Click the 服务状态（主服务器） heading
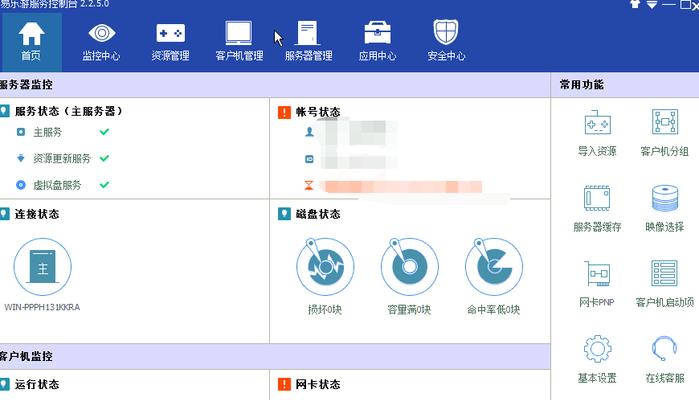This screenshot has height=400, width=699. click(68, 111)
